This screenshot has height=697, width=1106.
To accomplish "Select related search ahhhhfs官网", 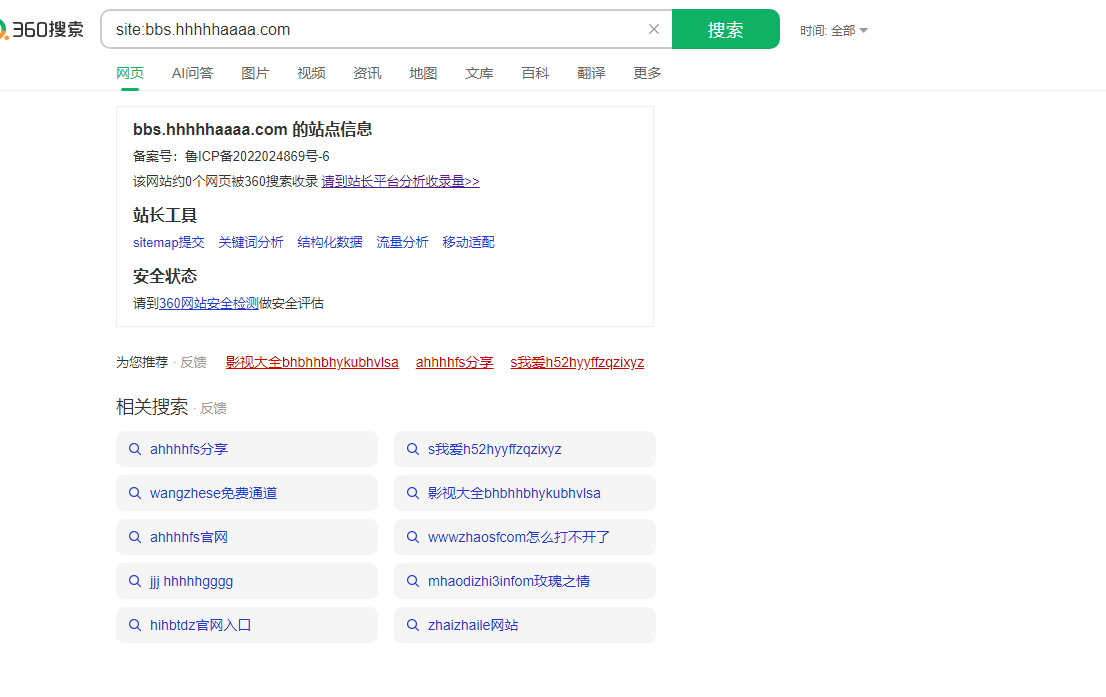I will [247, 537].
